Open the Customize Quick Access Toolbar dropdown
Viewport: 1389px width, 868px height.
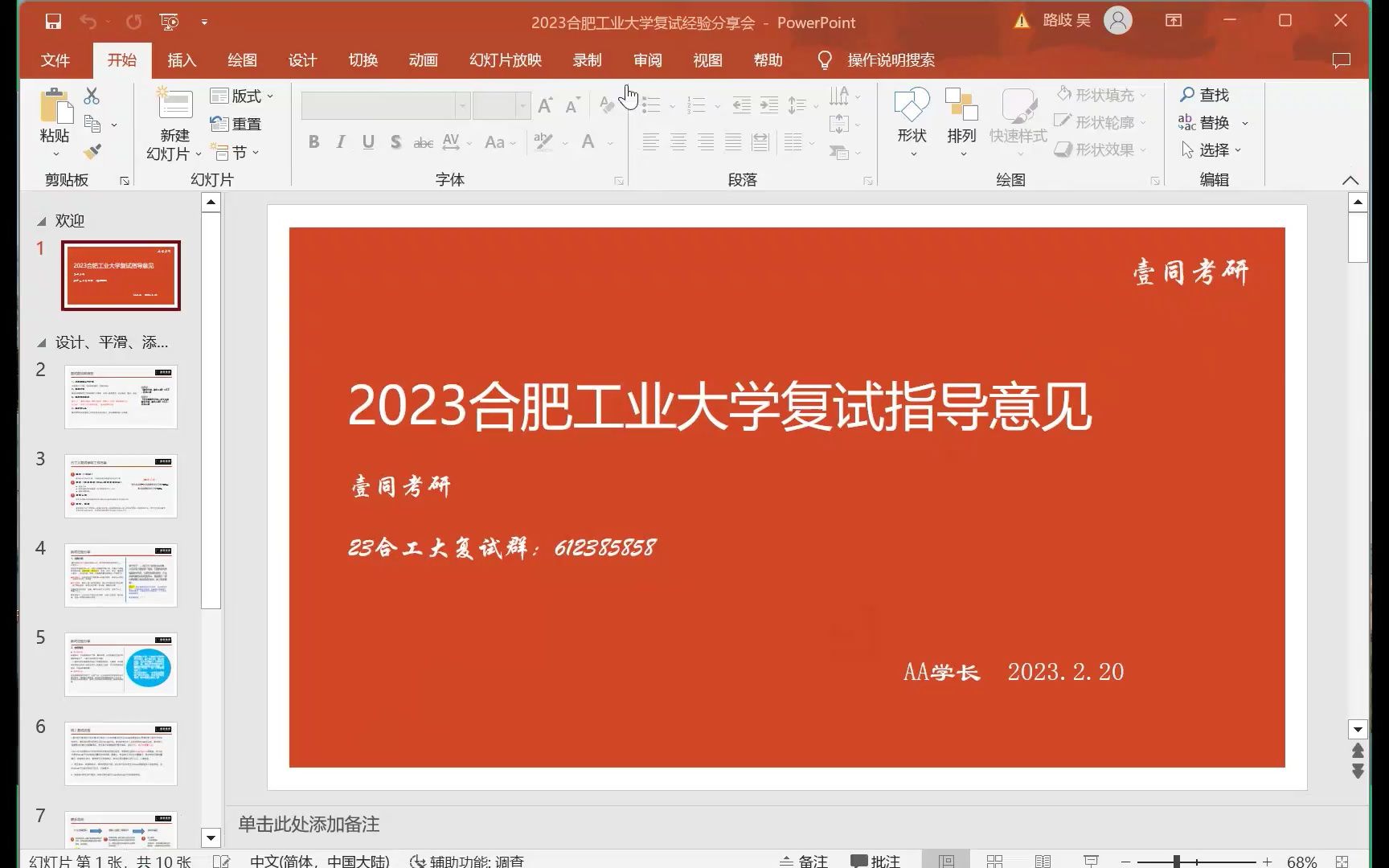[x=204, y=22]
